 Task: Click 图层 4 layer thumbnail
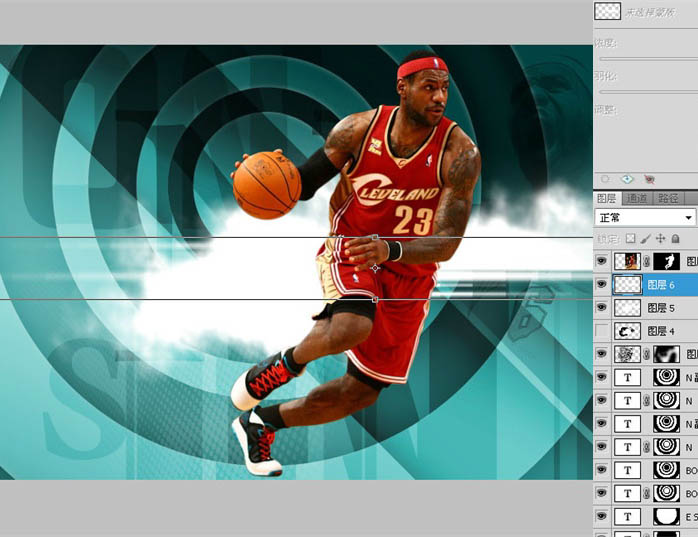click(x=627, y=331)
